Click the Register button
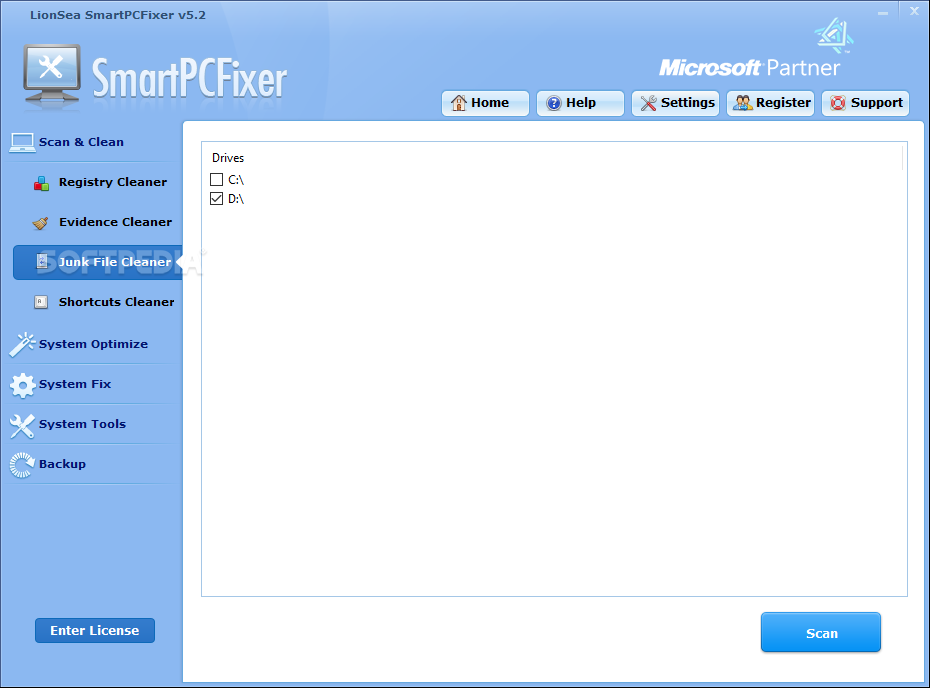Viewport: 930px width, 688px height. click(x=770, y=103)
